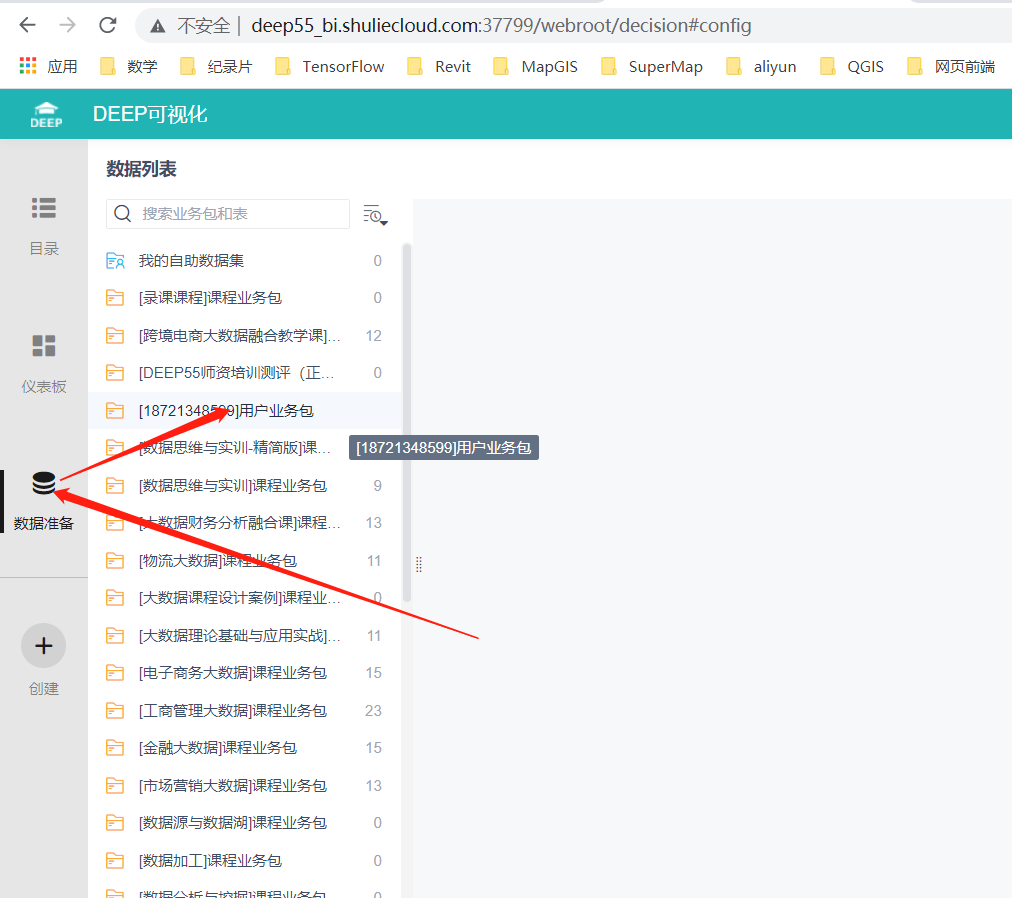Image resolution: width=1012 pixels, height=898 pixels.
Task: Select the 数据准备 database icon in sidebar
Action: point(43,482)
